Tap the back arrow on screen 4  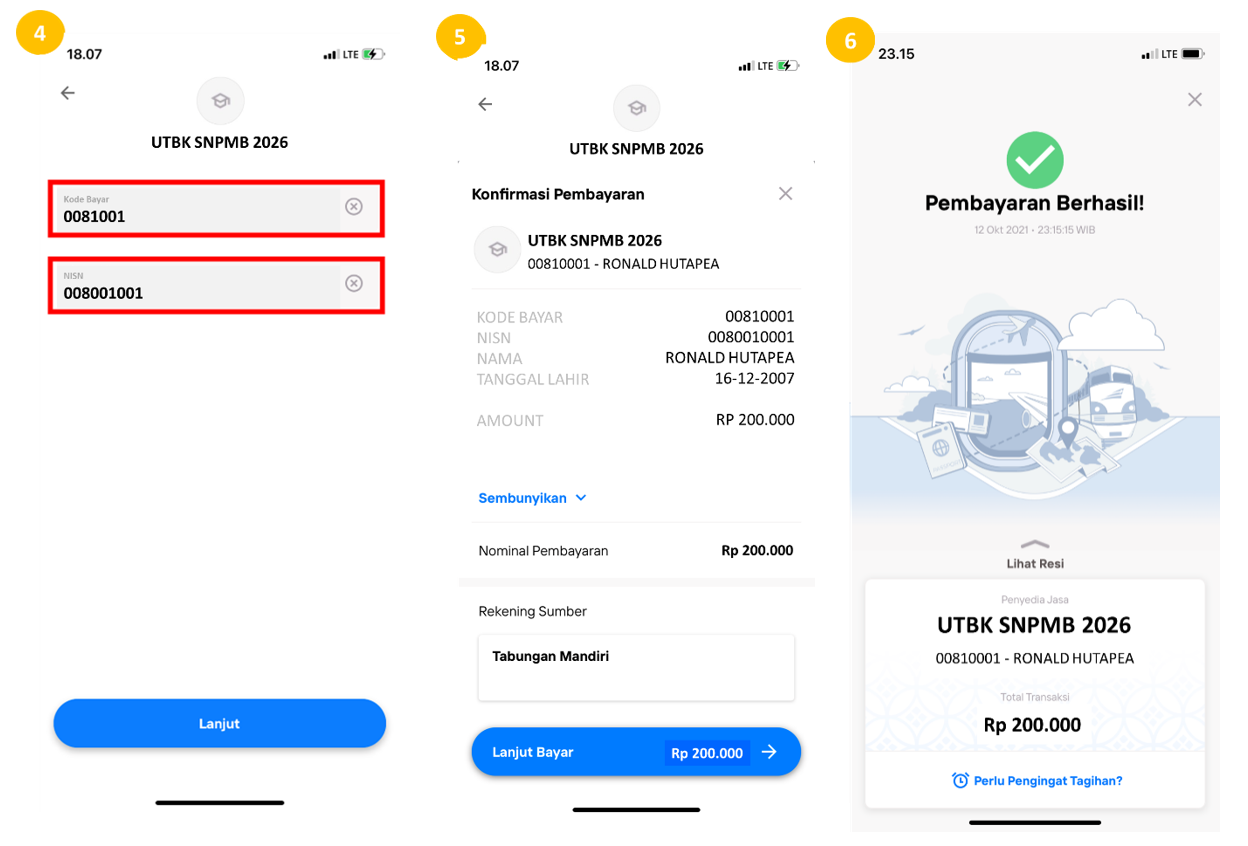pos(68,93)
